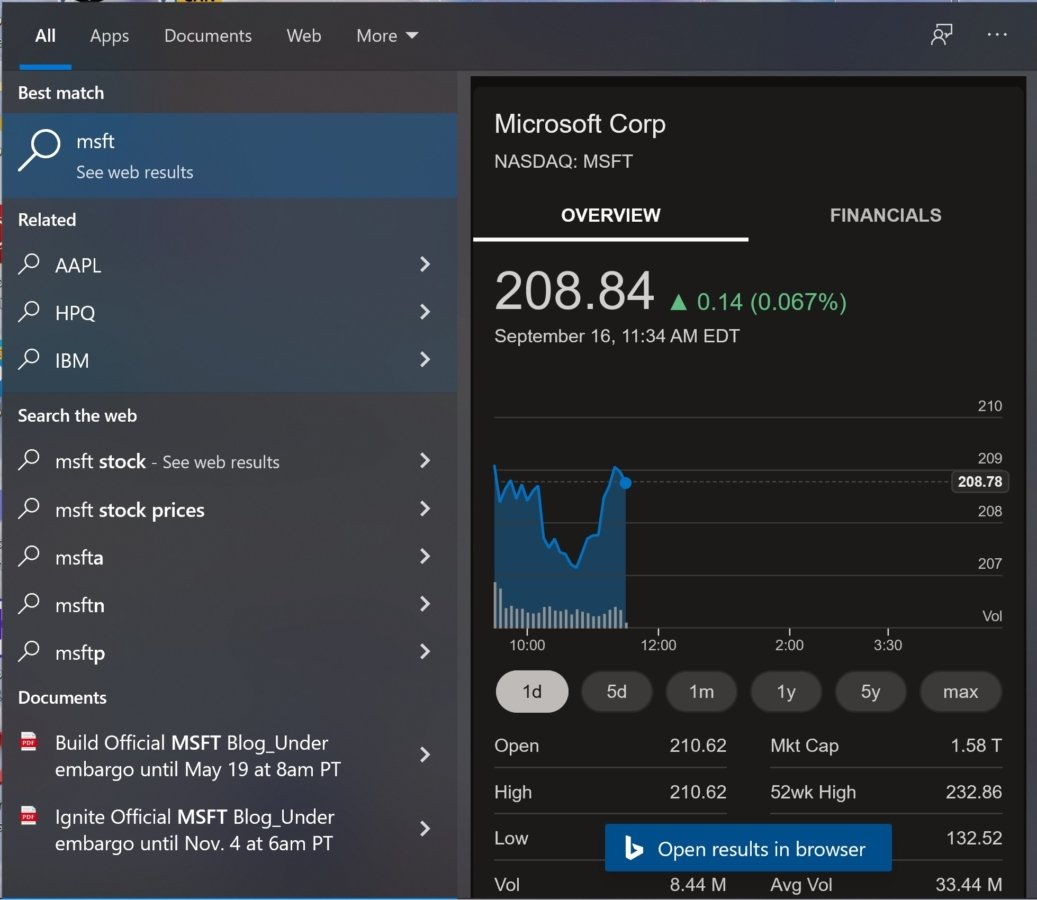This screenshot has width=1037, height=900.
Task: Open the msft See web results best match
Action: click(x=229, y=155)
